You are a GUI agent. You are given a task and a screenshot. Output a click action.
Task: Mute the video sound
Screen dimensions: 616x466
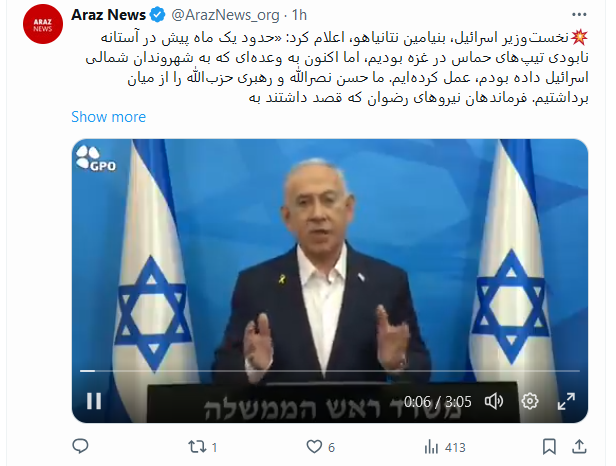(x=494, y=401)
